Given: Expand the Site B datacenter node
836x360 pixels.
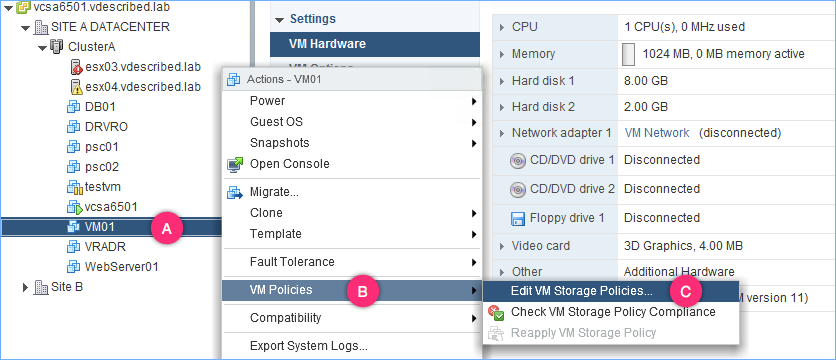Looking at the screenshot, I should 26,287.
